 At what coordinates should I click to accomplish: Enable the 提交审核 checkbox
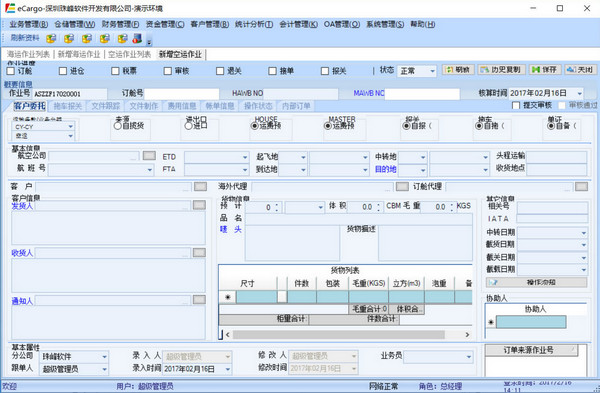pyautogui.click(x=516, y=105)
